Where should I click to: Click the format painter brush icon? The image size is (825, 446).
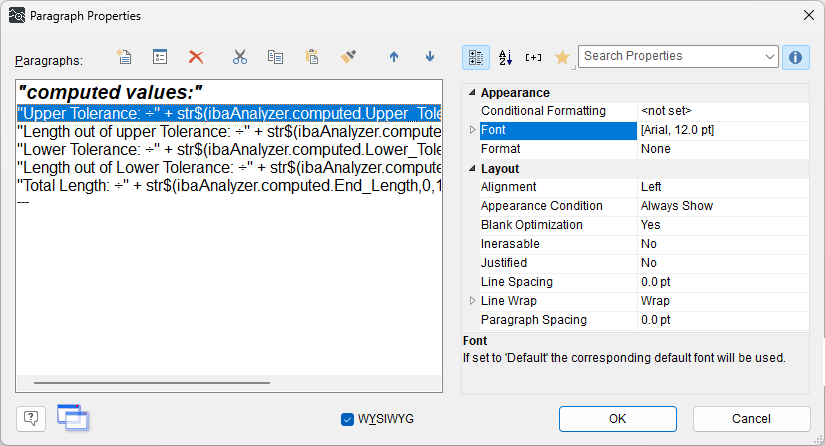pyautogui.click(x=348, y=57)
